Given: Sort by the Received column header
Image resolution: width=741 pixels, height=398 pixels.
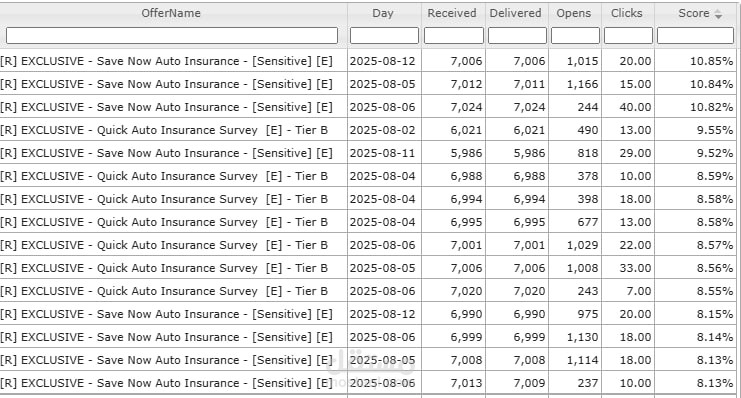Looking at the screenshot, I should click(452, 13).
